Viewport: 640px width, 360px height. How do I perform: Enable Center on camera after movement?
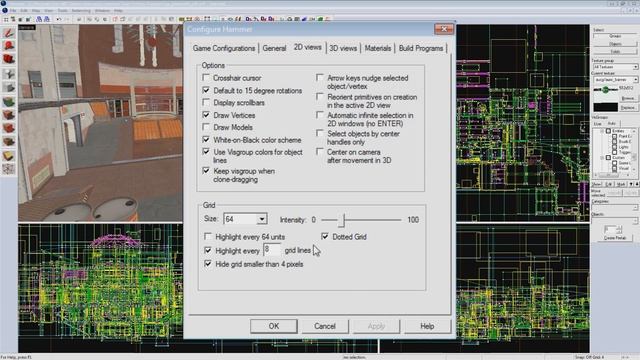tap(320, 152)
